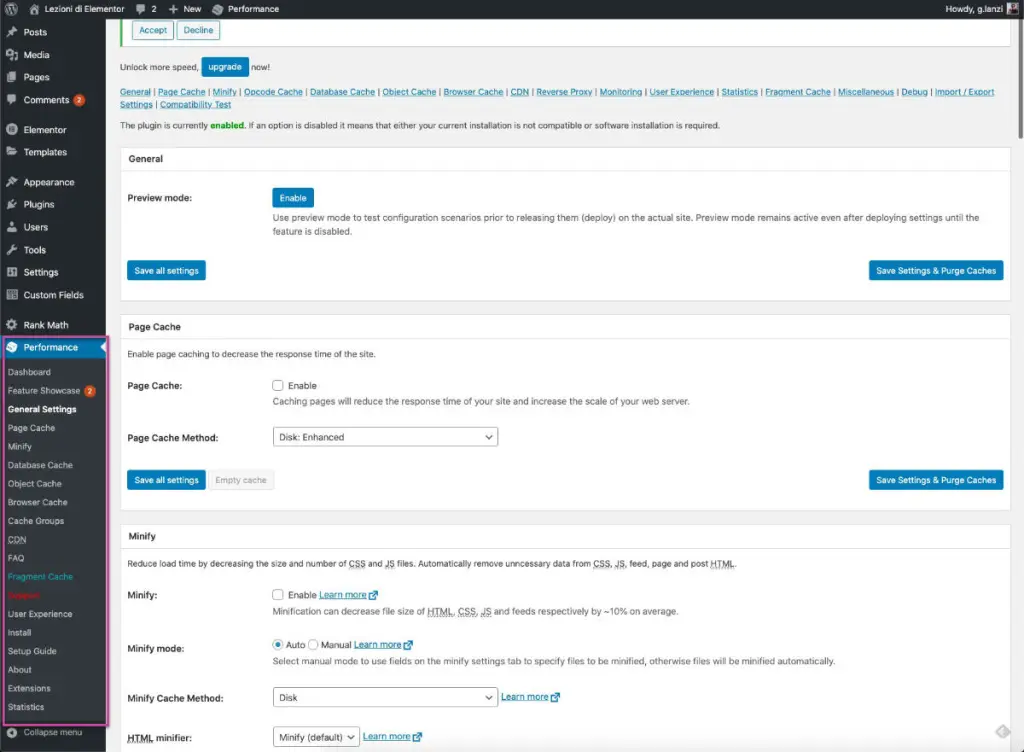Jump to Opcode Cache anchor link
This screenshot has height=752, width=1024.
point(273,92)
